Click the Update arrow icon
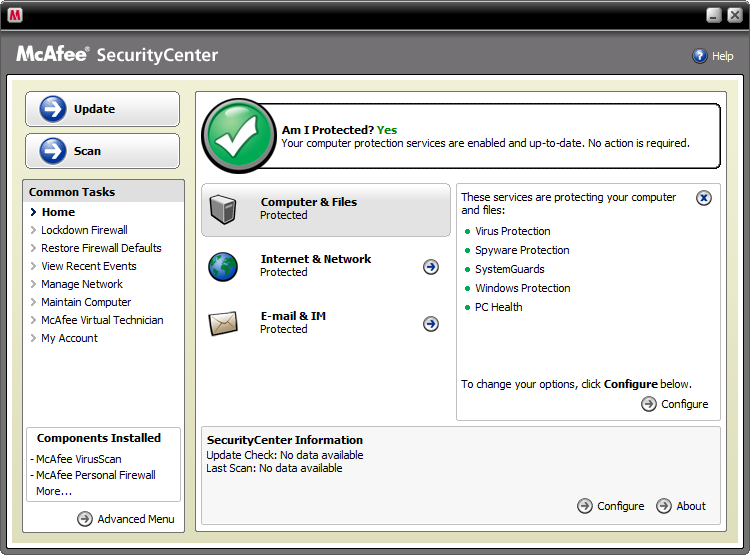This screenshot has height=555, width=750. click(x=53, y=109)
